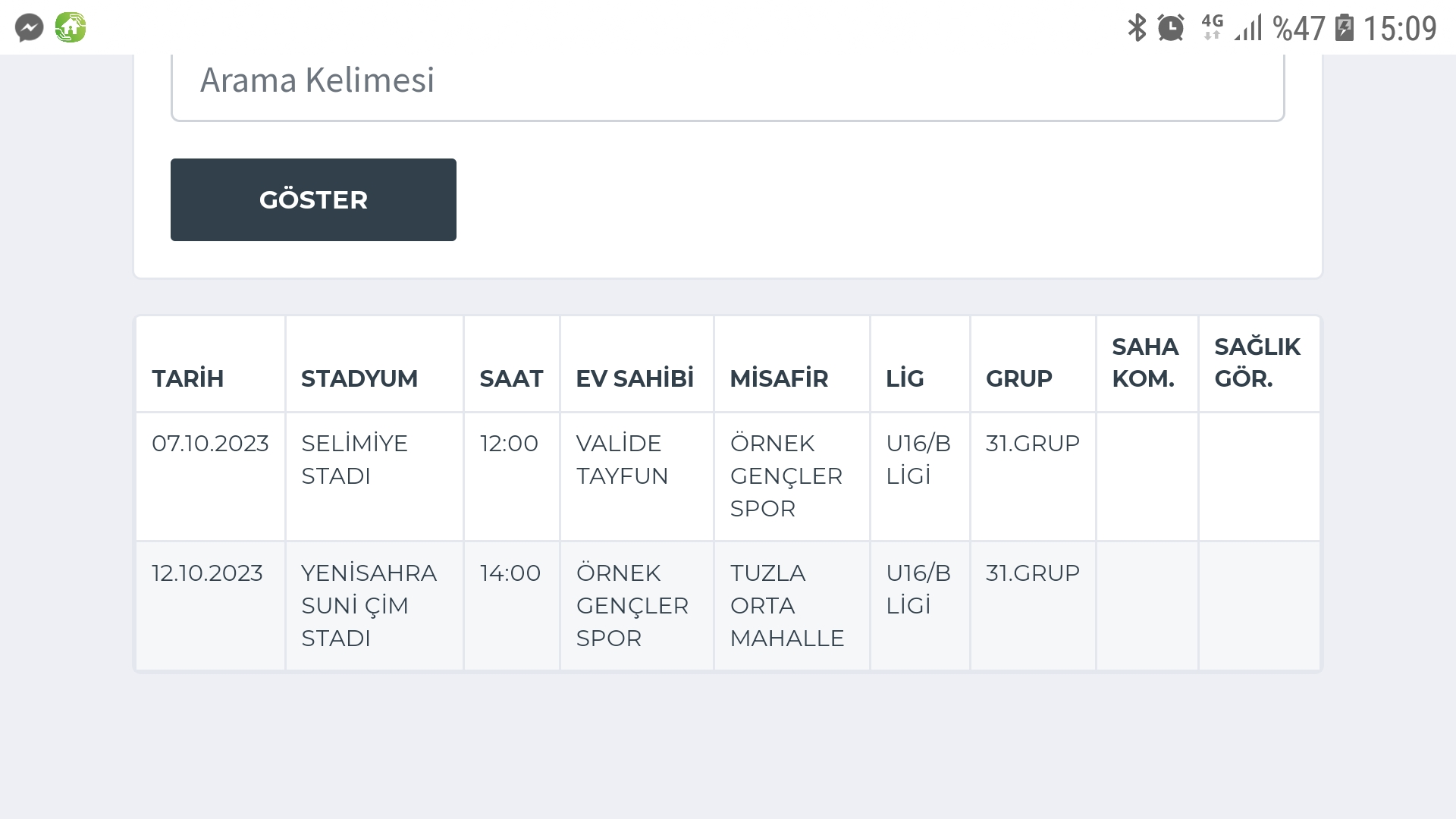Tap the green home app notification icon
This screenshot has height=819, width=1456.
(x=71, y=27)
